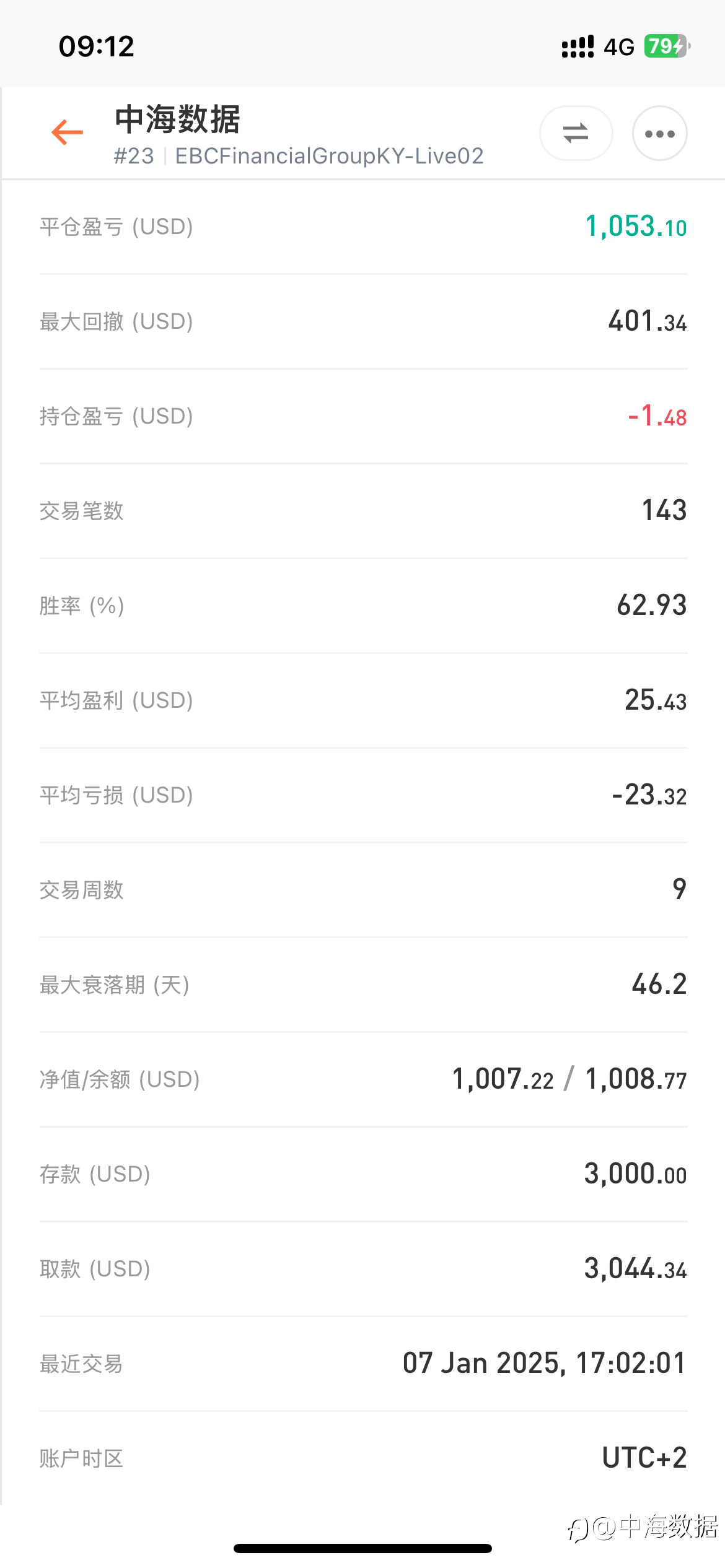Tap the watermark logo icon at bottom

click(x=578, y=1529)
